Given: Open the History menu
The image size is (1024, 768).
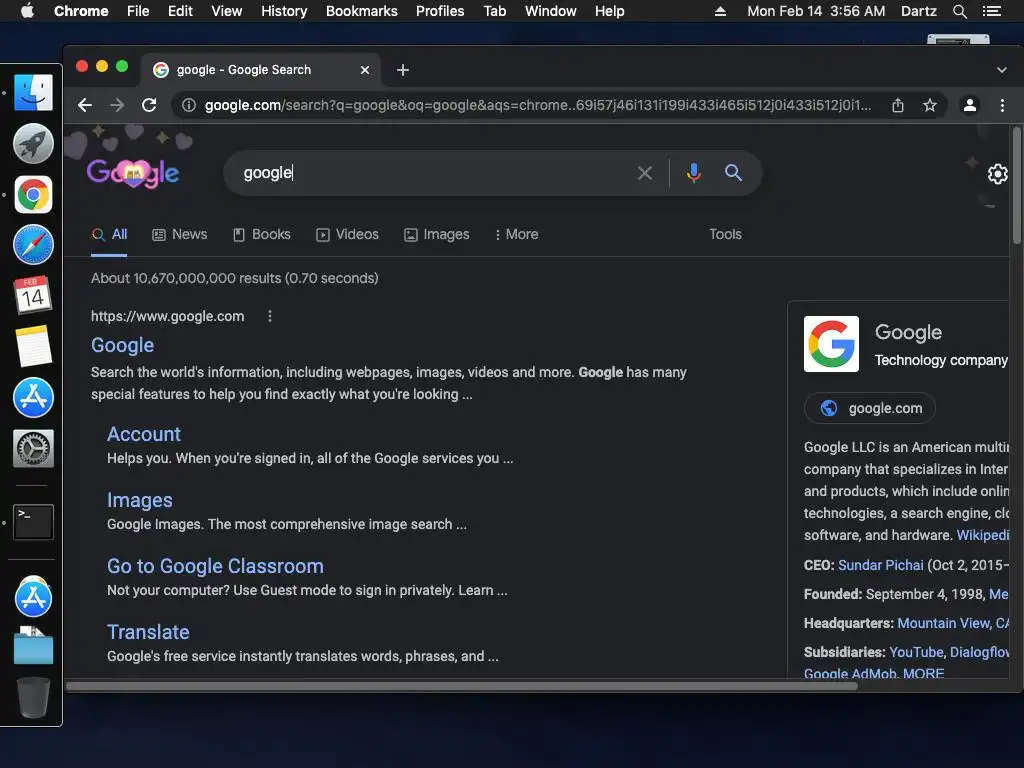Looking at the screenshot, I should click(284, 11).
